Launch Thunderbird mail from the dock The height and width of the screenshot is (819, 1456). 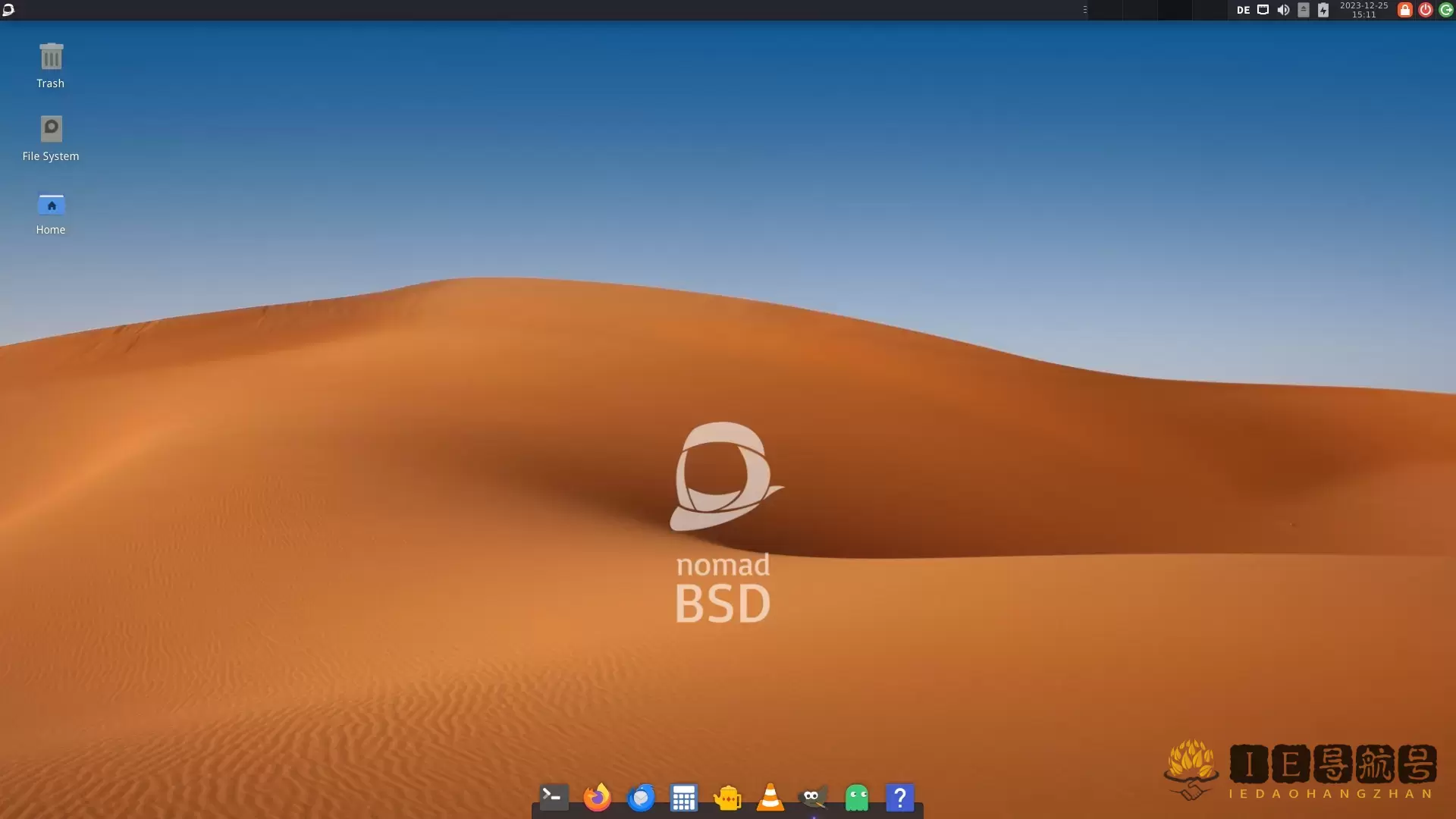coord(641,797)
